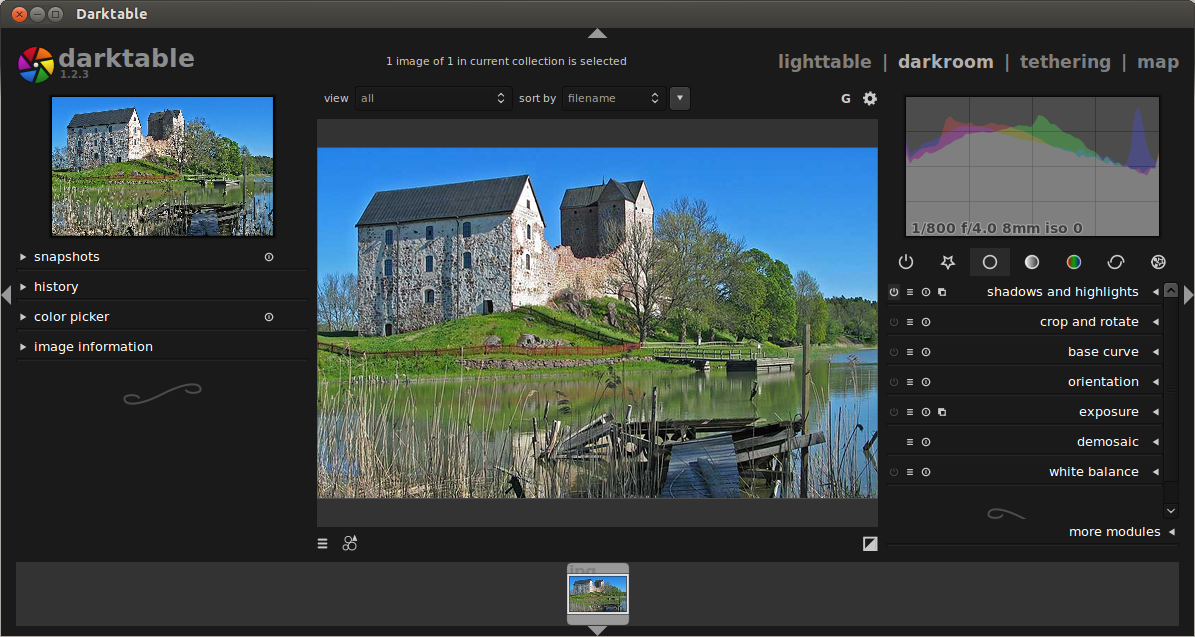This screenshot has height=637, width=1195.
Task: Switch to the lighttable view
Action: [824, 62]
